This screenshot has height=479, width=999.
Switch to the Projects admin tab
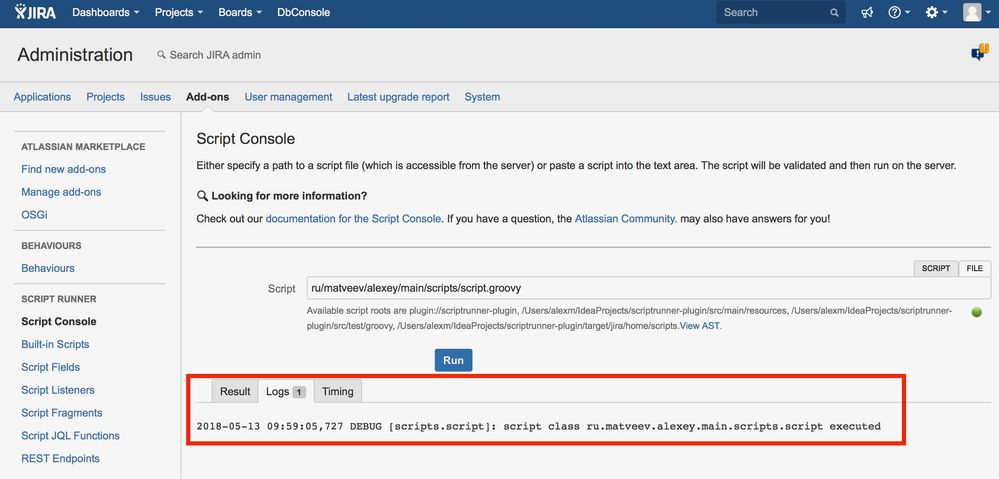point(106,97)
